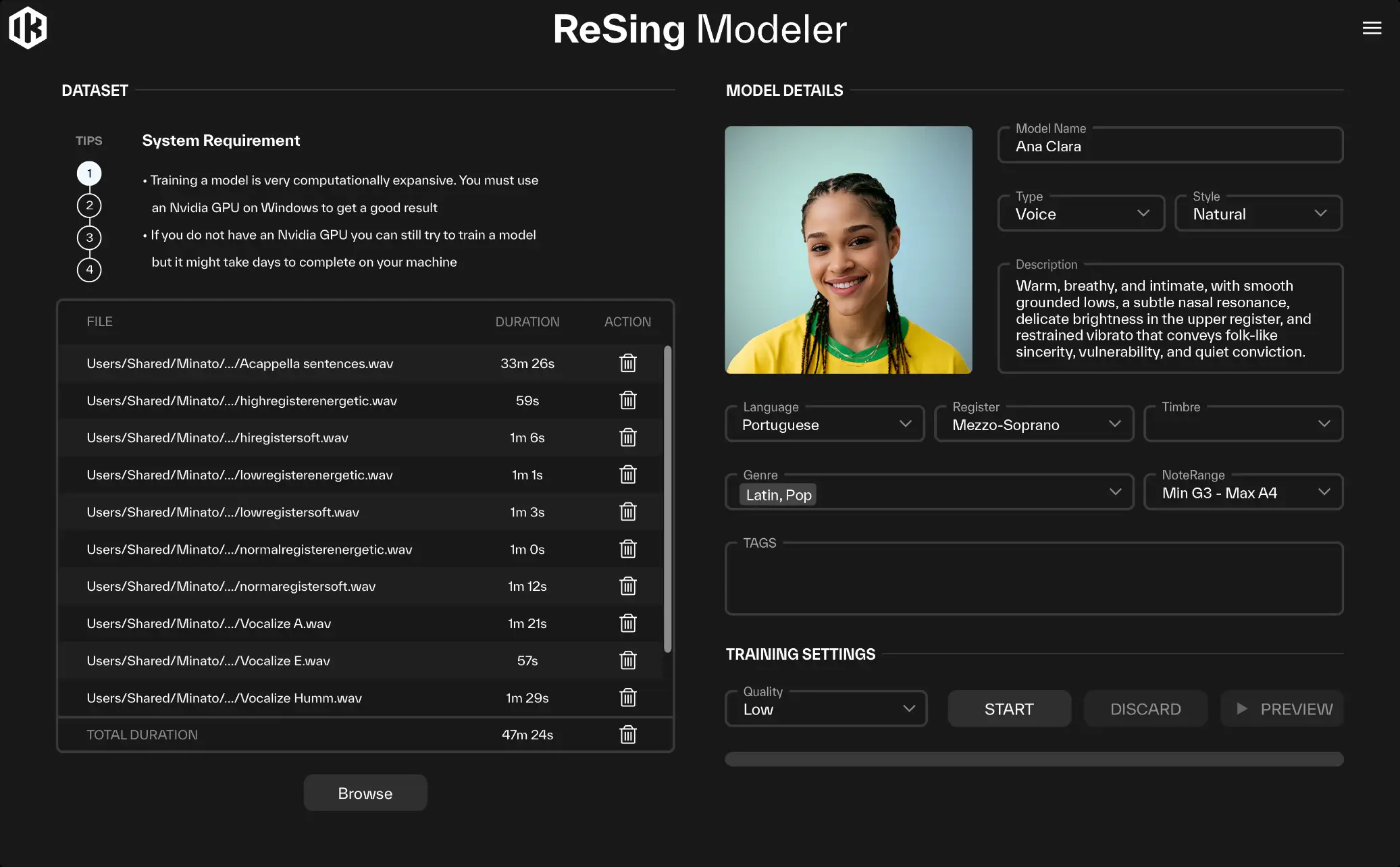The image size is (1400, 867).
Task: Click the System Requirement heading
Action: coord(221,140)
